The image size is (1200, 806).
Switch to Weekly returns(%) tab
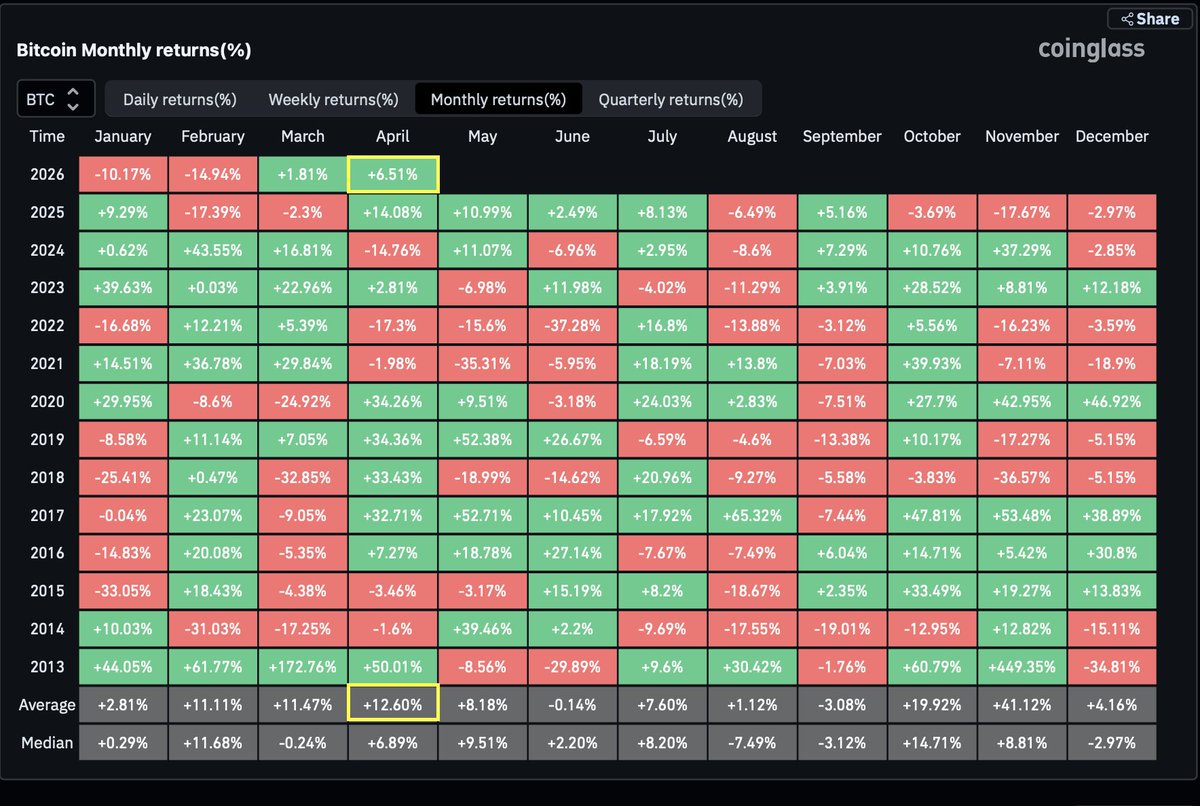333,100
